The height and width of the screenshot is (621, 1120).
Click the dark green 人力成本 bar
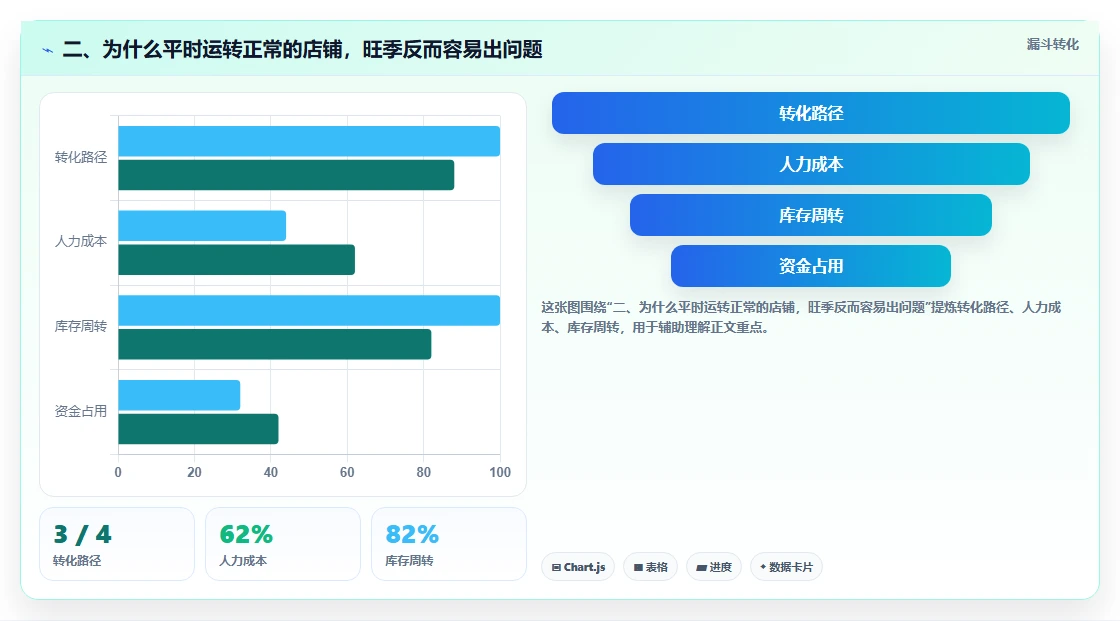236,259
